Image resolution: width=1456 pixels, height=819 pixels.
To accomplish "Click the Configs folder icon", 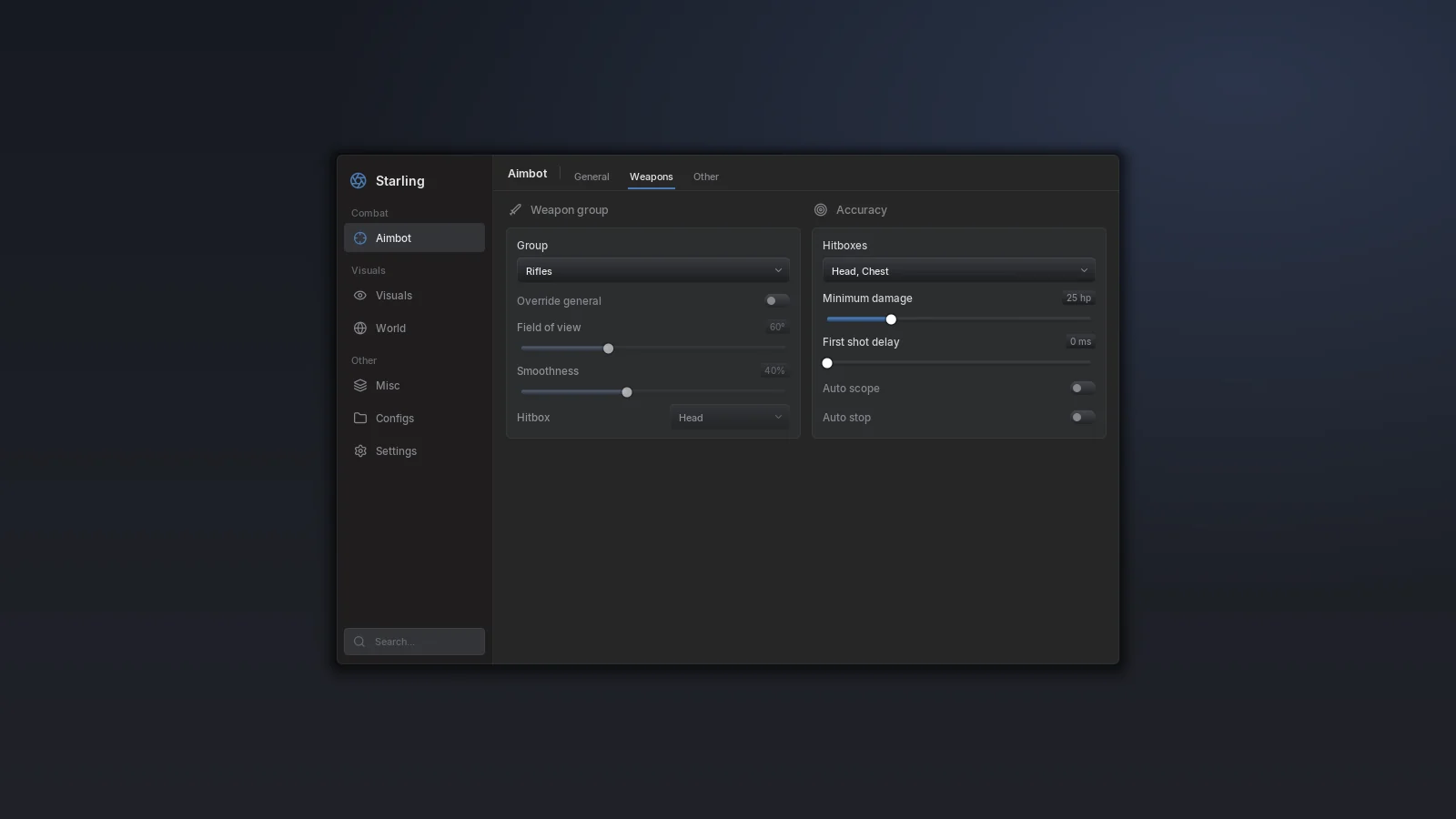I will click(360, 419).
